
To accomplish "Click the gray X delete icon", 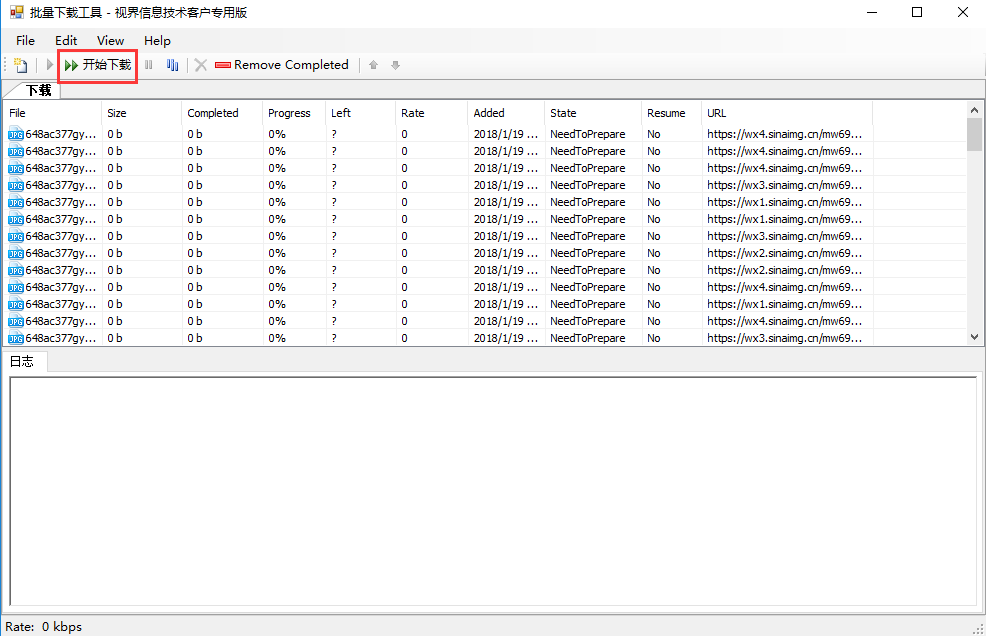I will click(201, 65).
